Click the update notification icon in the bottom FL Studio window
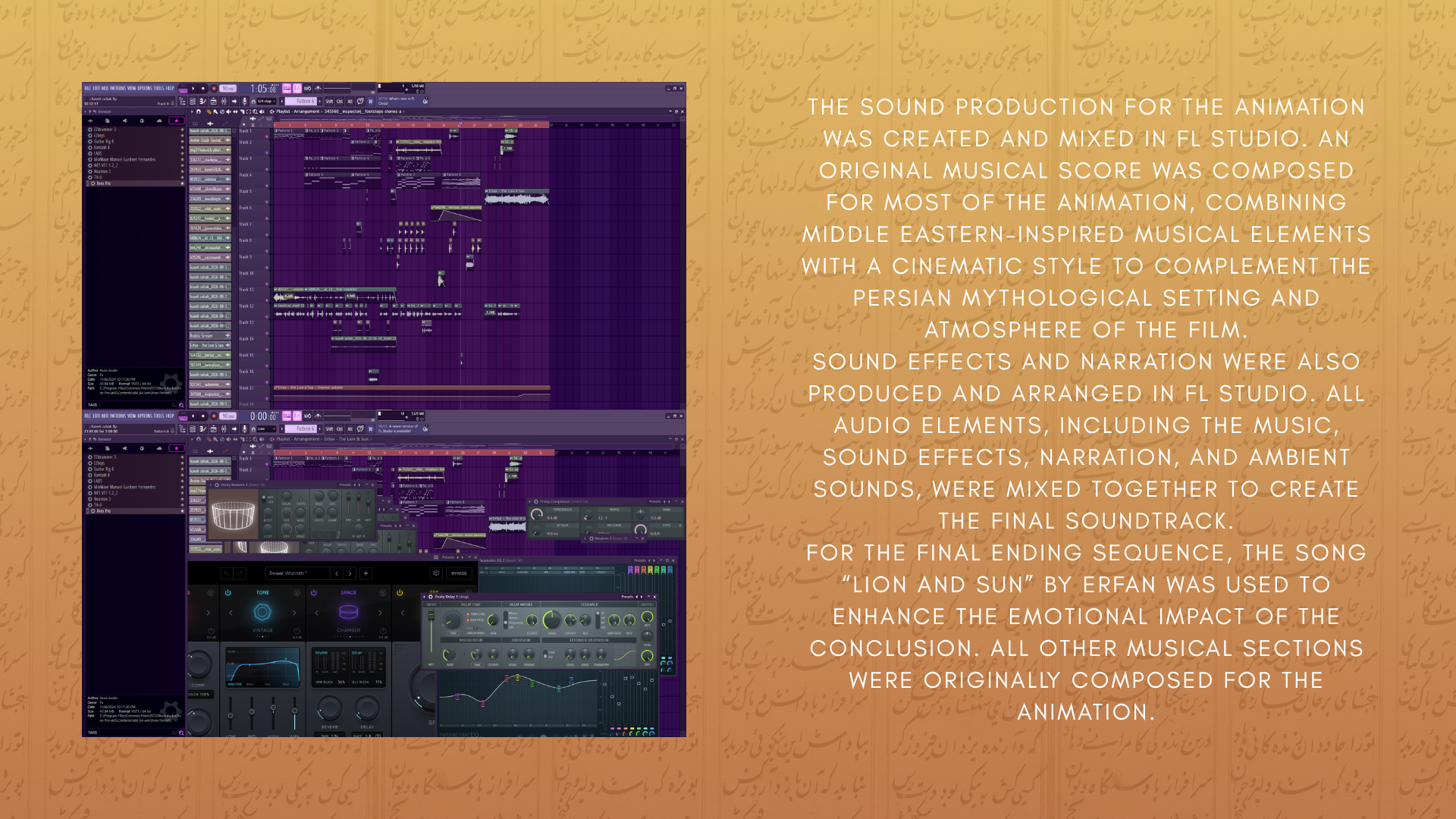Image resolution: width=1456 pixels, height=819 pixels. coord(425,428)
